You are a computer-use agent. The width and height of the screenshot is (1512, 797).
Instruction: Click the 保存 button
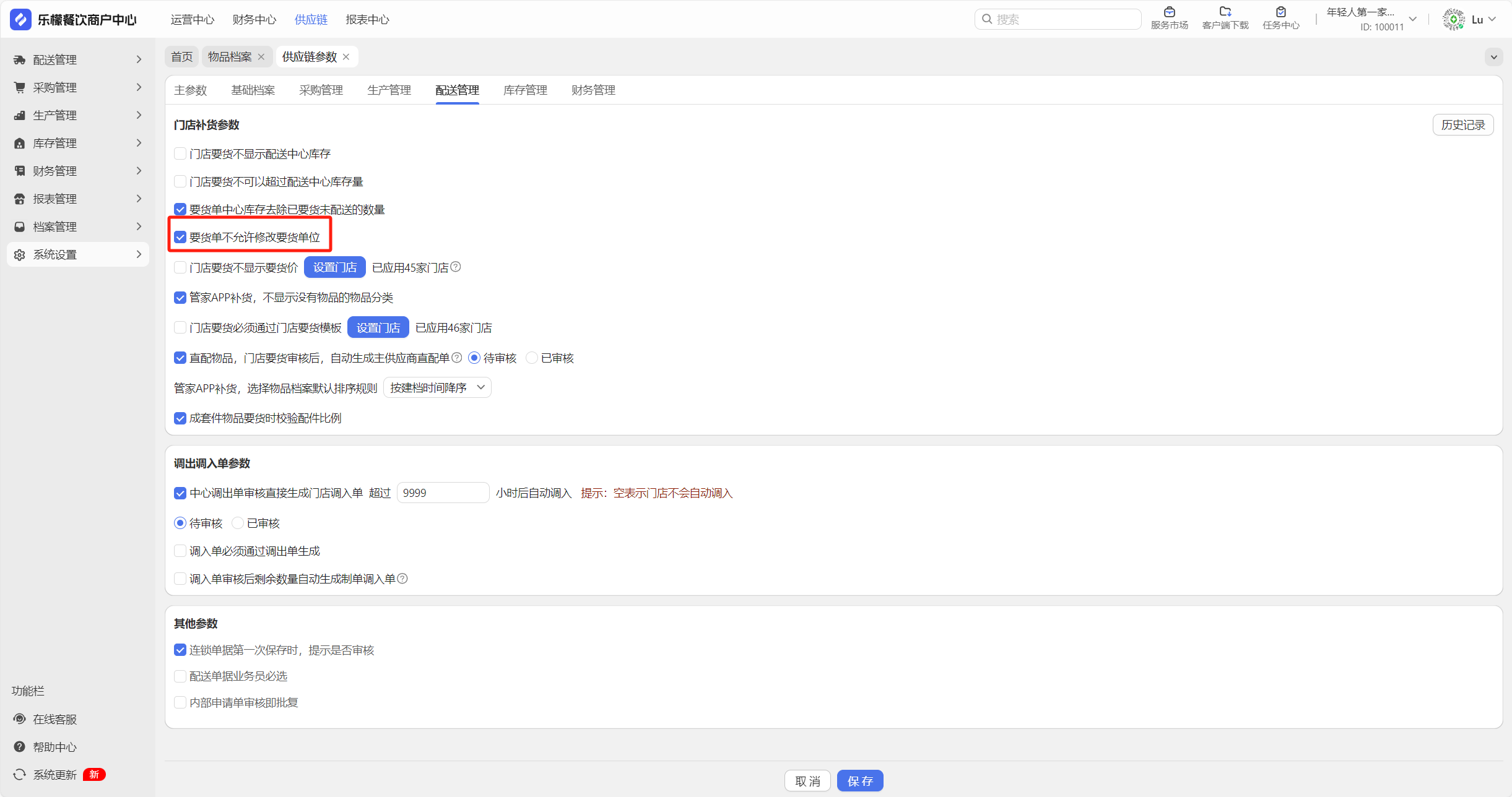[x=860, y=781]
